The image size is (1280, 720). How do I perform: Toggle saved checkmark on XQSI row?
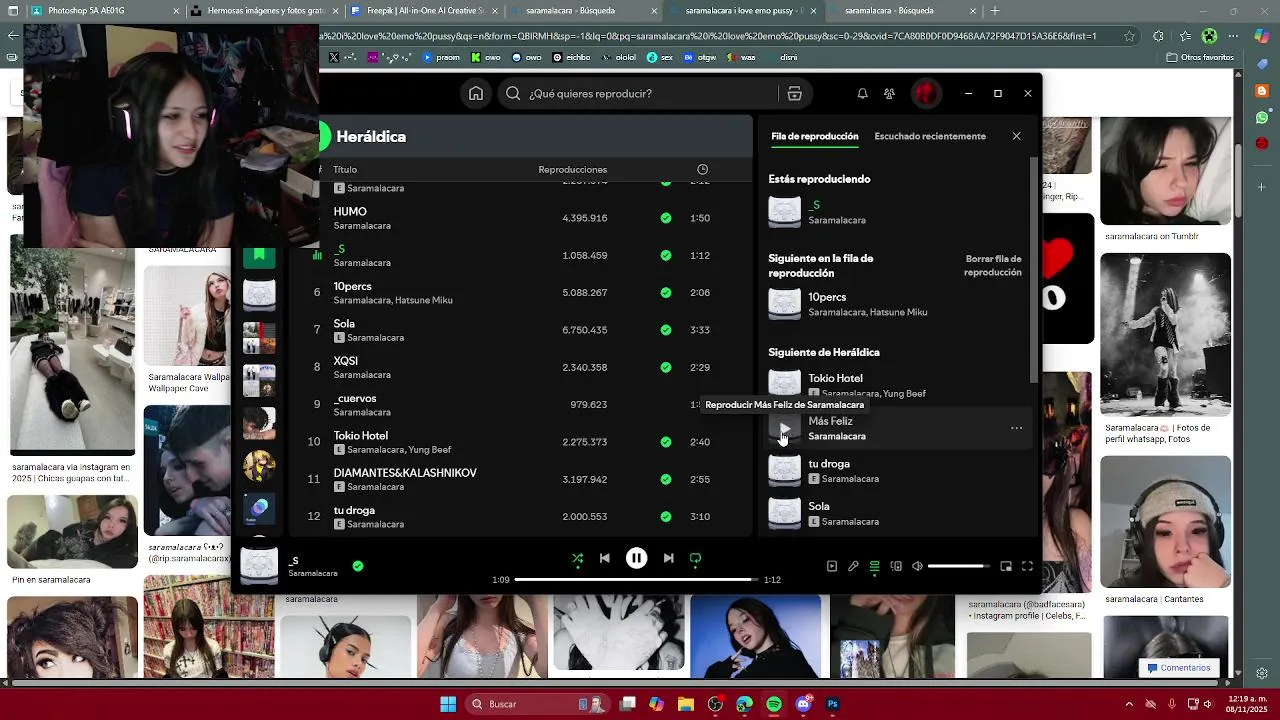click(665, 367)
